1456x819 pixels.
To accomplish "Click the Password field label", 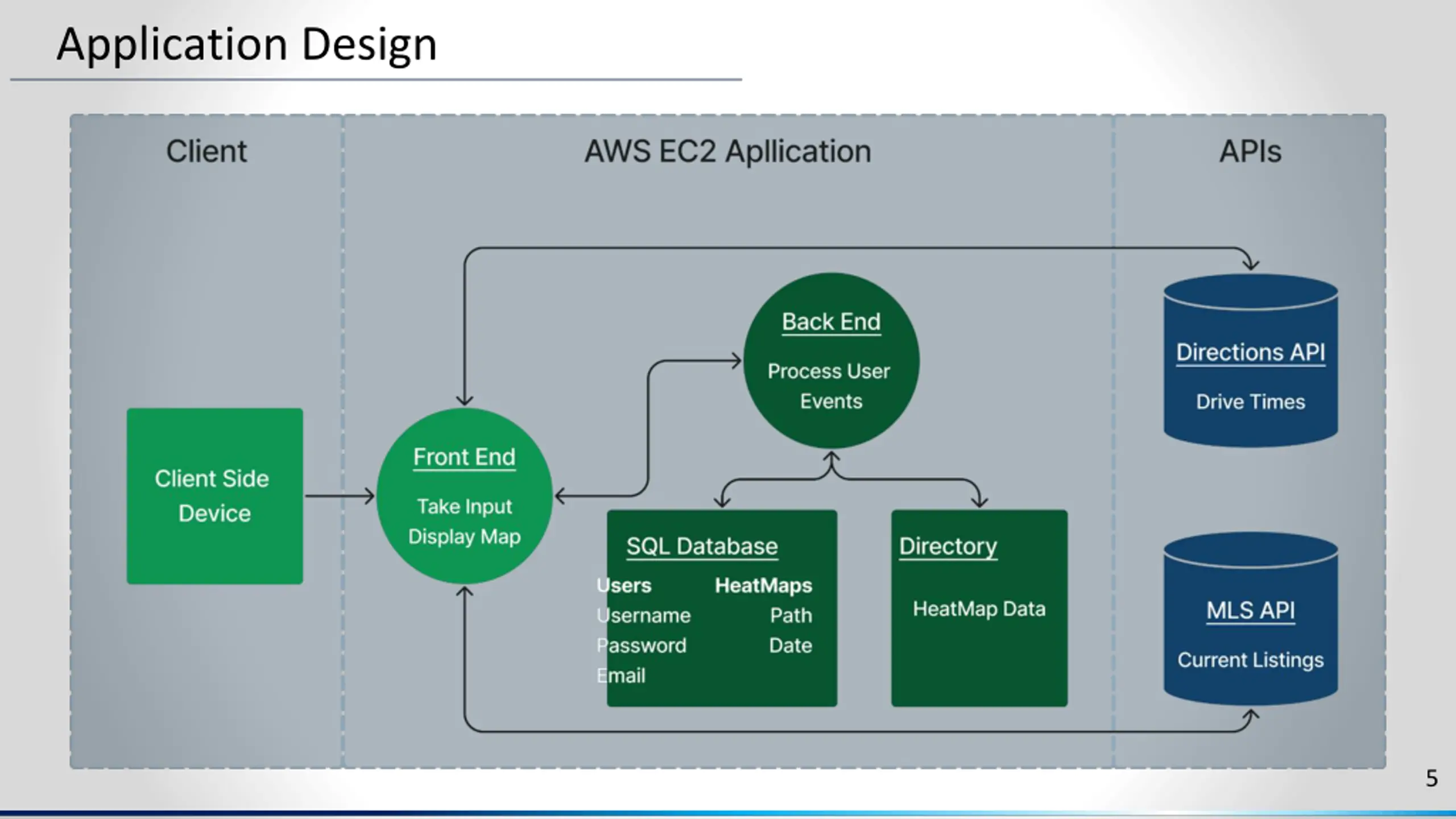I will (642, 646).
